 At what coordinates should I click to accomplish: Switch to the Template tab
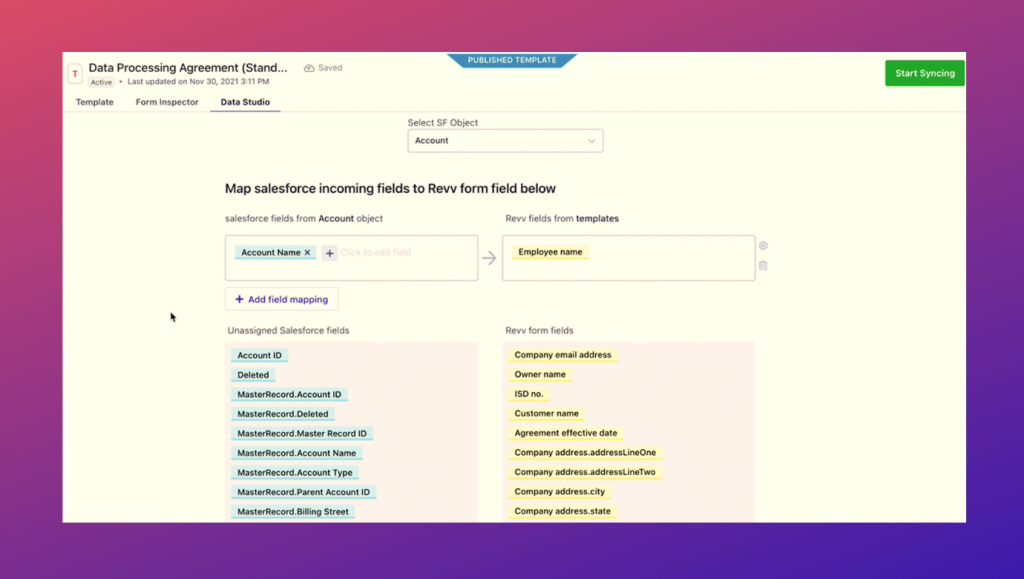pos(95,102)
